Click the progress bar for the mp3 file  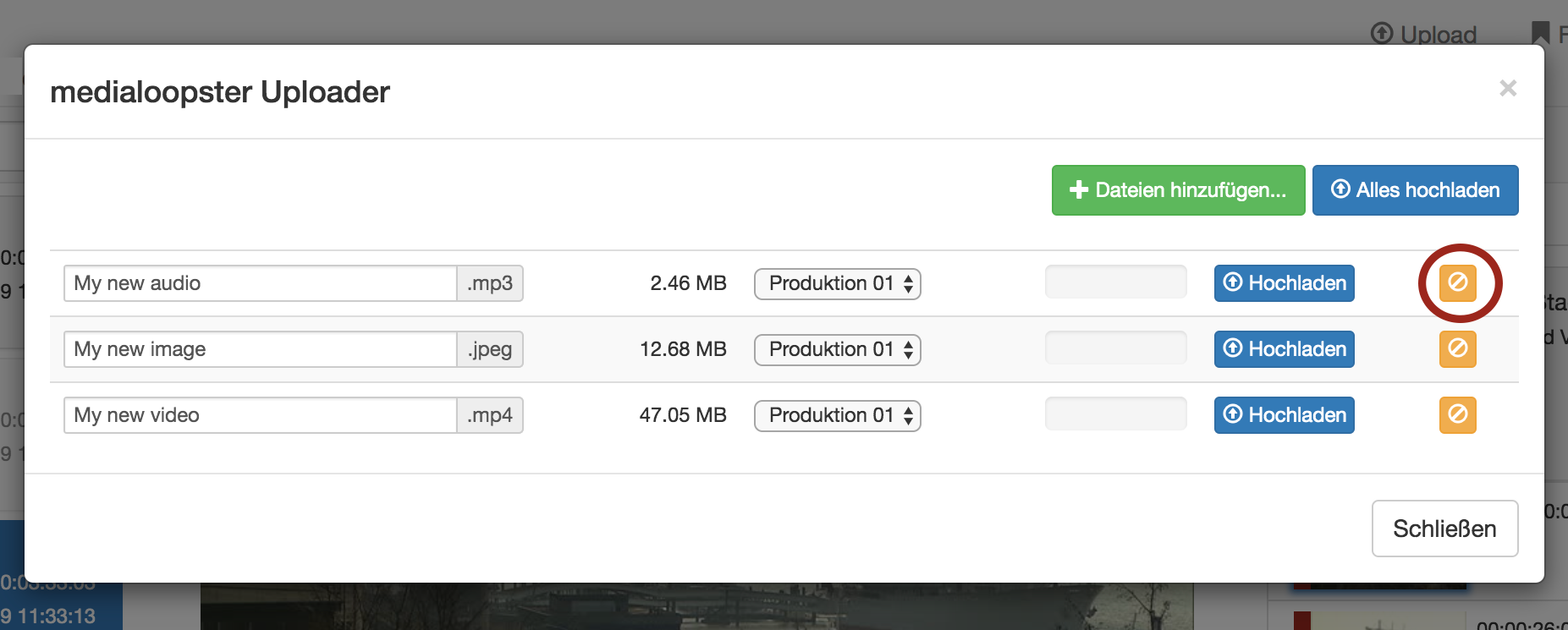pyautogui.click(x=1115, y=282)
